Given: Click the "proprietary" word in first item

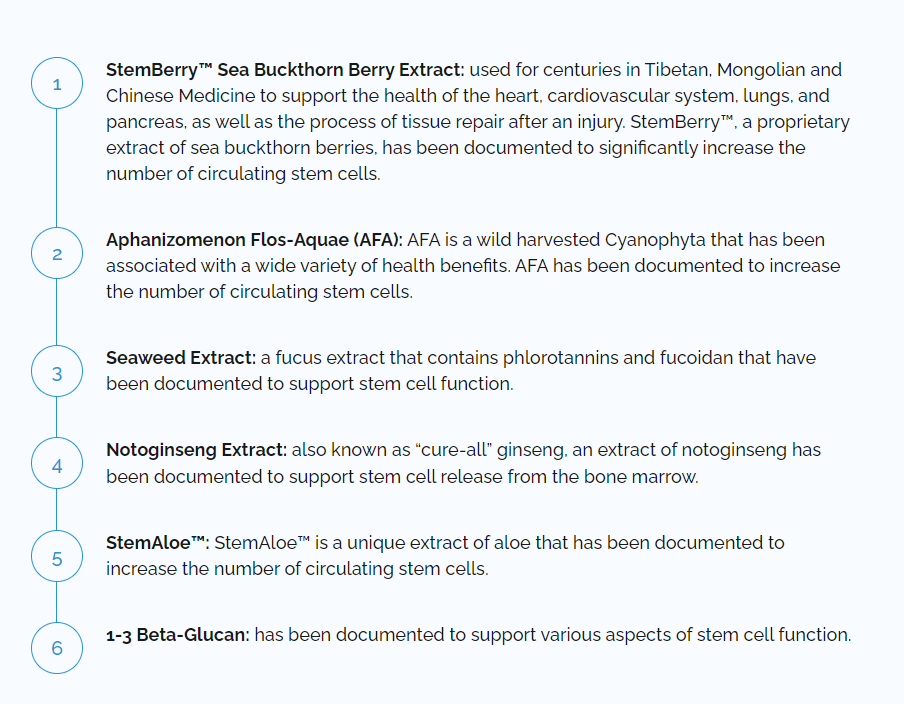Looking at the screenshot, I should [801, 122].
